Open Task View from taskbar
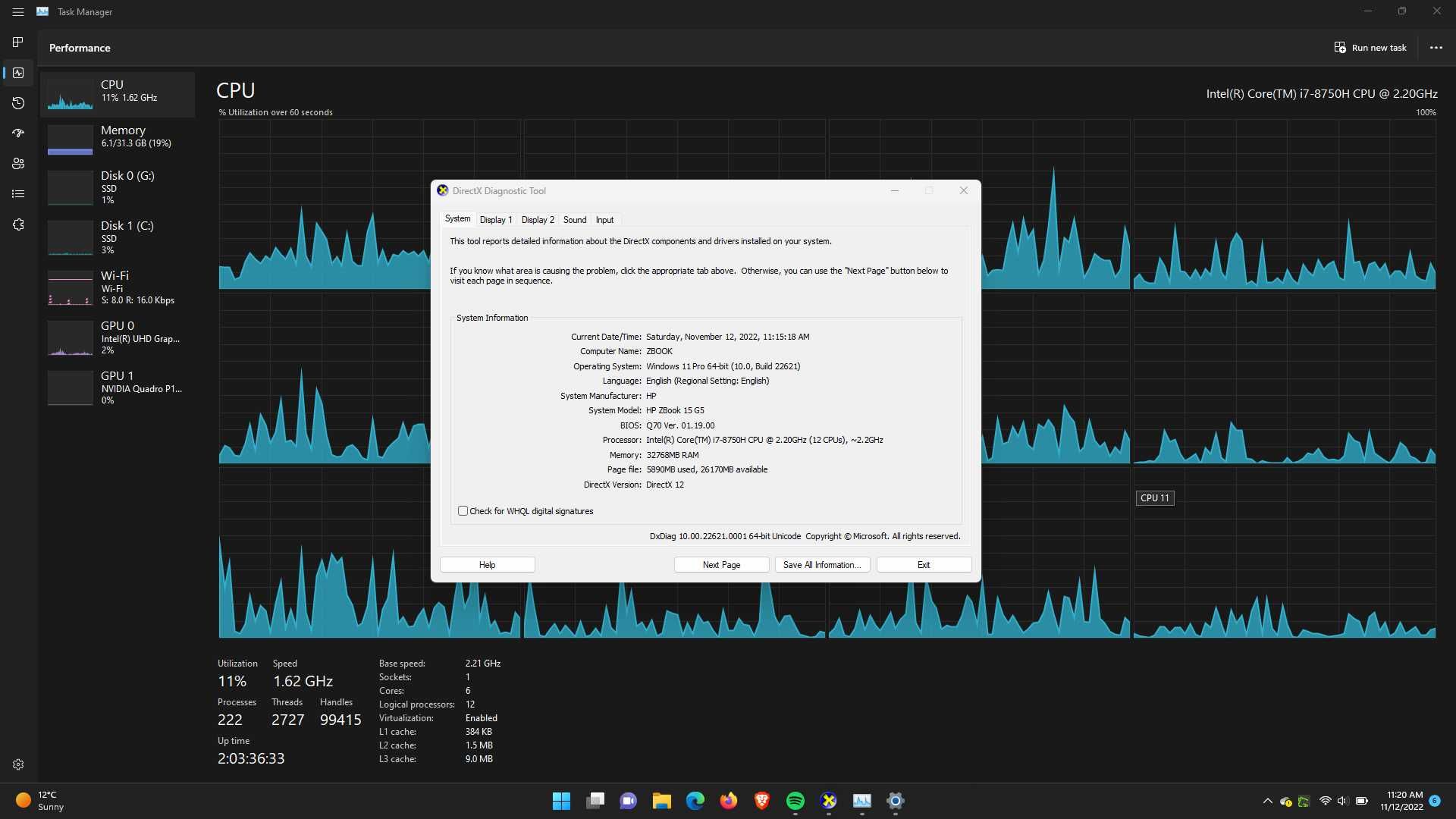Screen dimensions: 1456x819 [x=595, y=801]
